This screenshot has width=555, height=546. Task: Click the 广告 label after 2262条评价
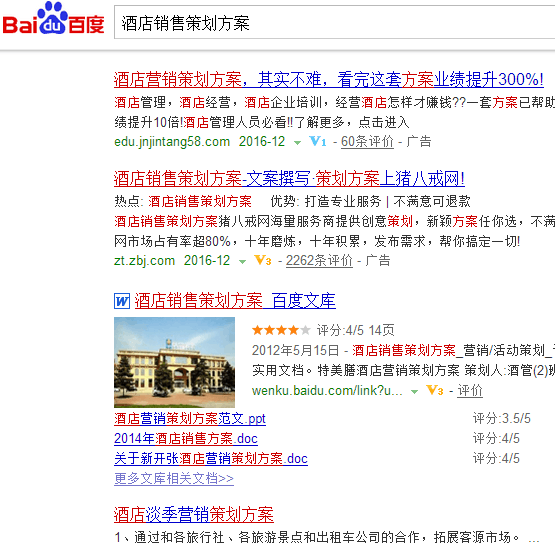[378, 261]
